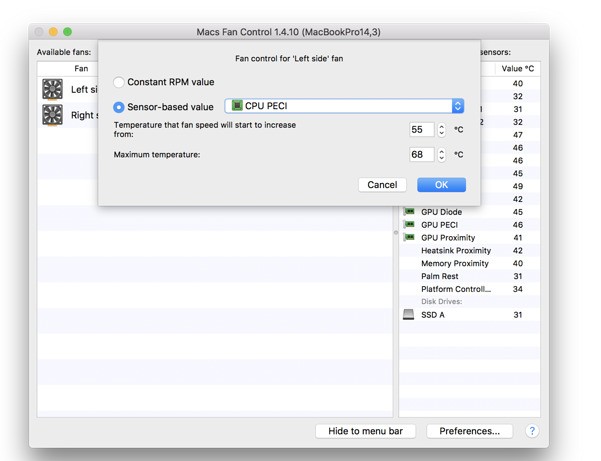This screenshot has width=601, height=461.
Task: Select the GPU Proximity label
Action: point(448,238)
